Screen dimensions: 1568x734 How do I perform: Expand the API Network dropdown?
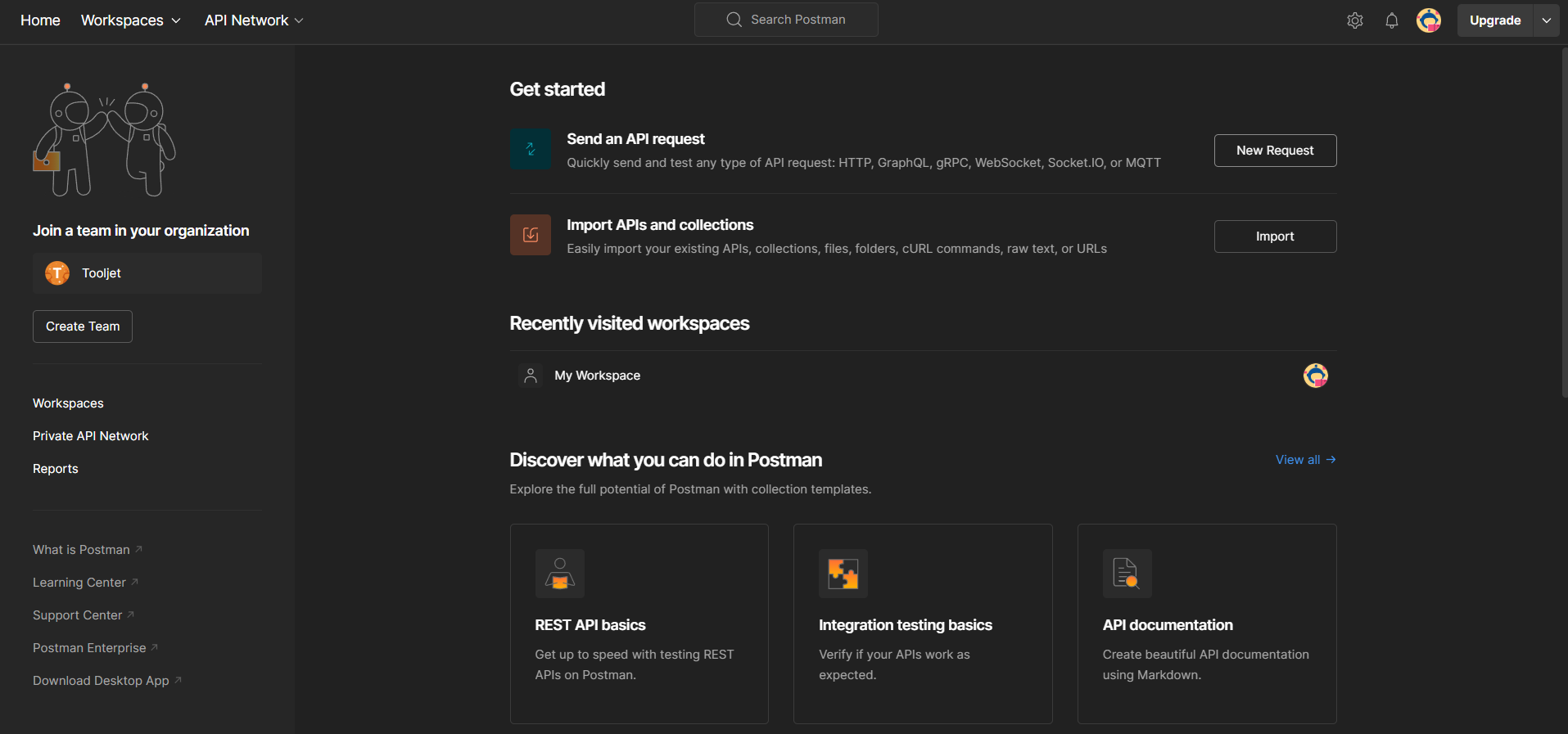coord(254,20)
